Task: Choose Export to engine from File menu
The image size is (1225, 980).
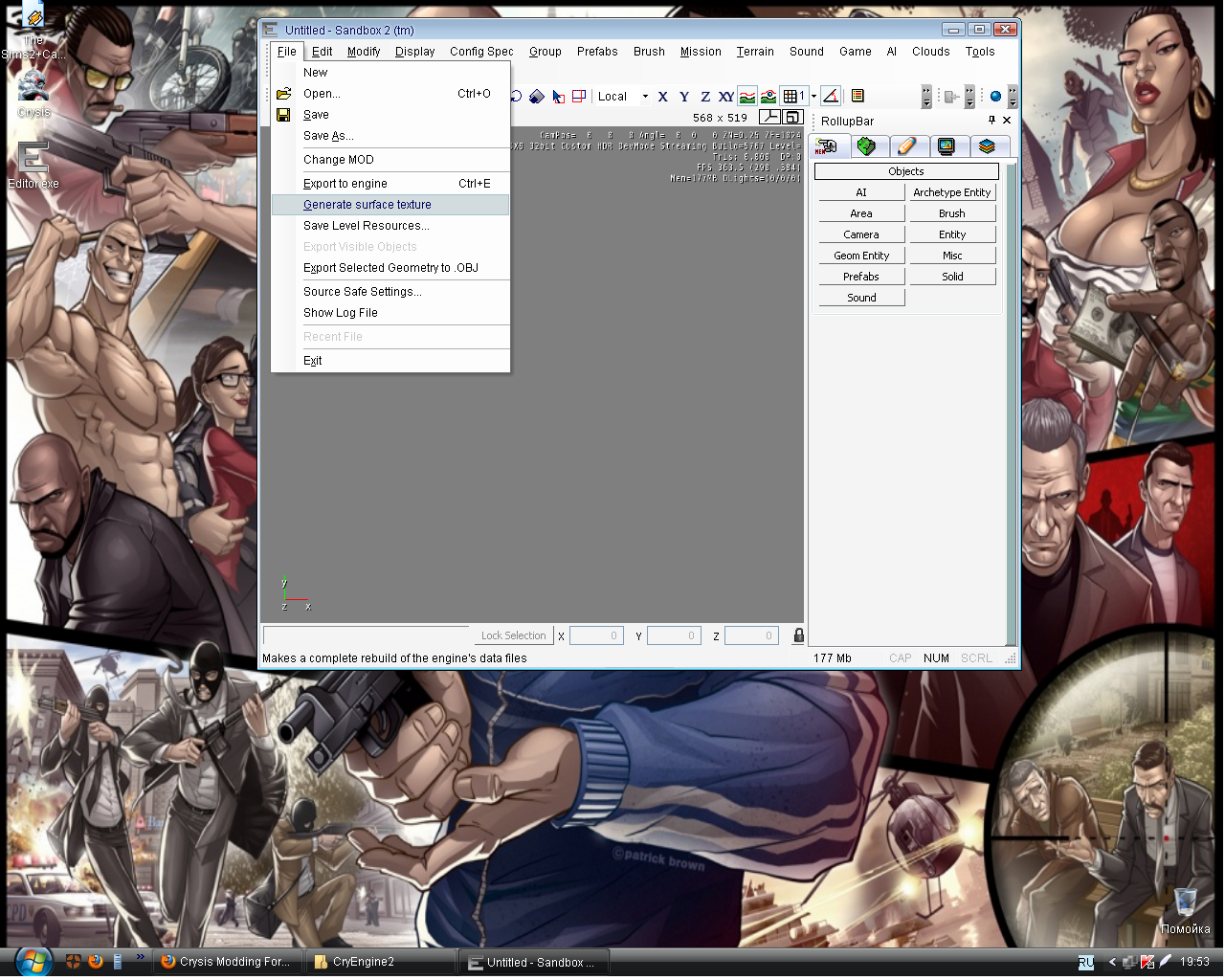Action: 345,184
